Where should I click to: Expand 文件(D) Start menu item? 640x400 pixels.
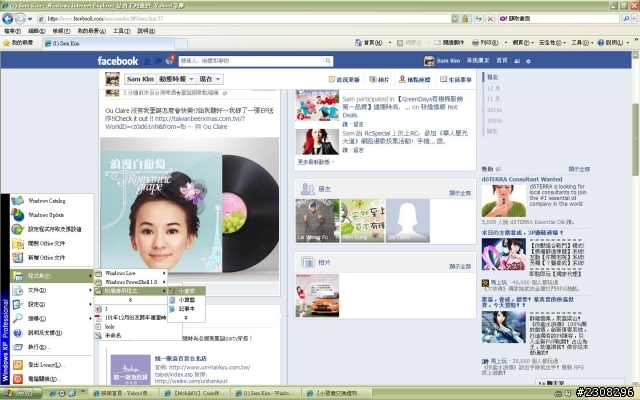click(x=52, y=290)
